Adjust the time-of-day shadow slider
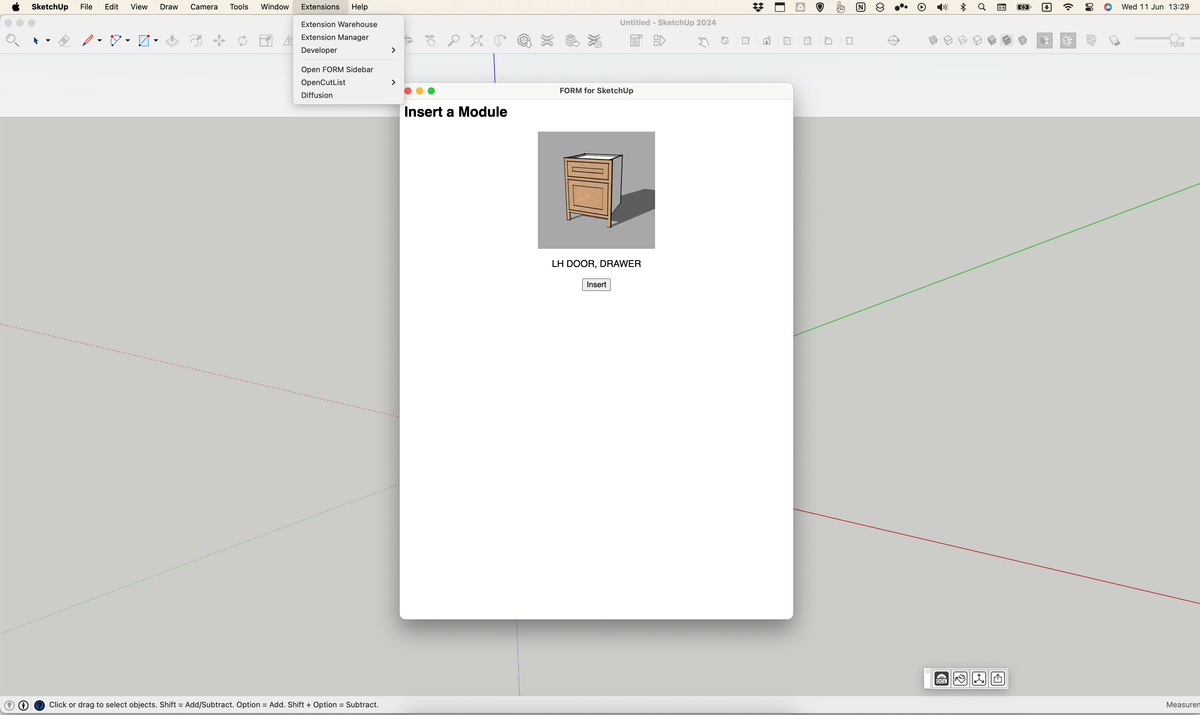Image resolution: width=1200 pixels, height=715 pixels. click(1174, 38)
